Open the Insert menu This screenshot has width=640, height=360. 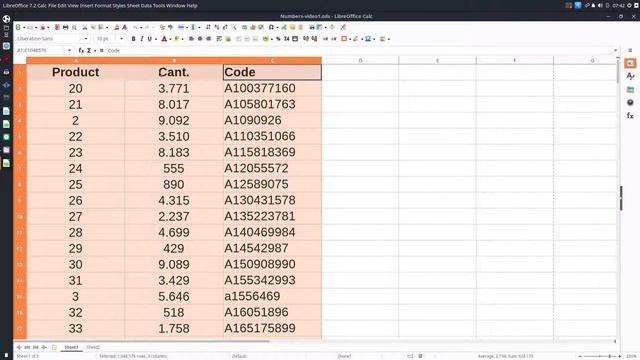[86, 6]
